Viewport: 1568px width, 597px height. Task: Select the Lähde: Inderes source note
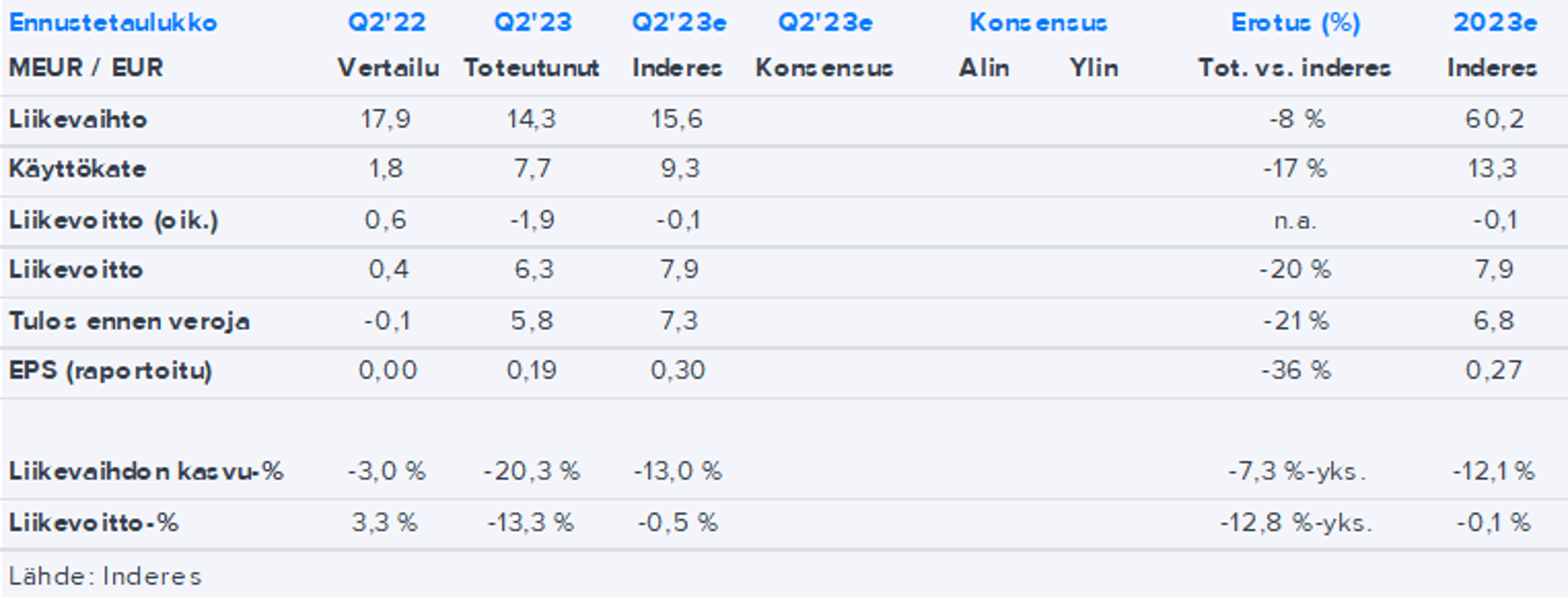coord(105,576)
